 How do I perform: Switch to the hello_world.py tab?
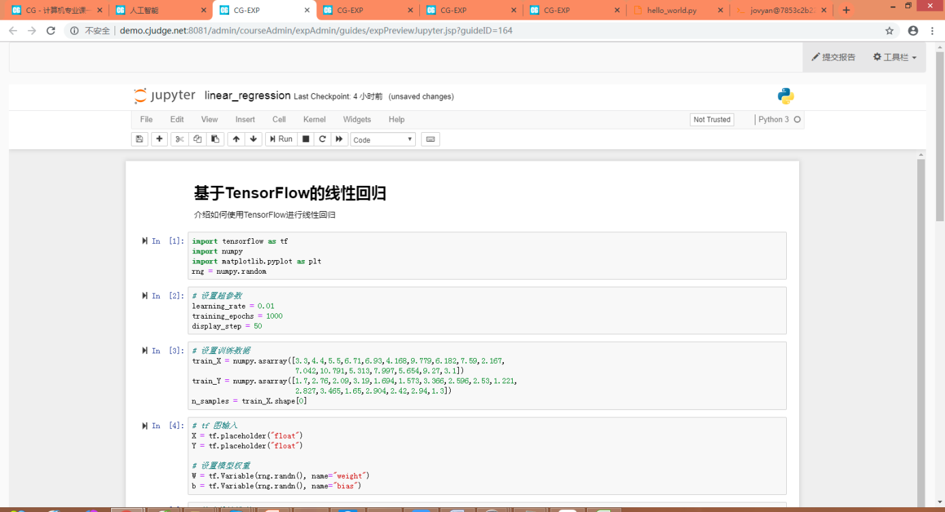(676, 10)
